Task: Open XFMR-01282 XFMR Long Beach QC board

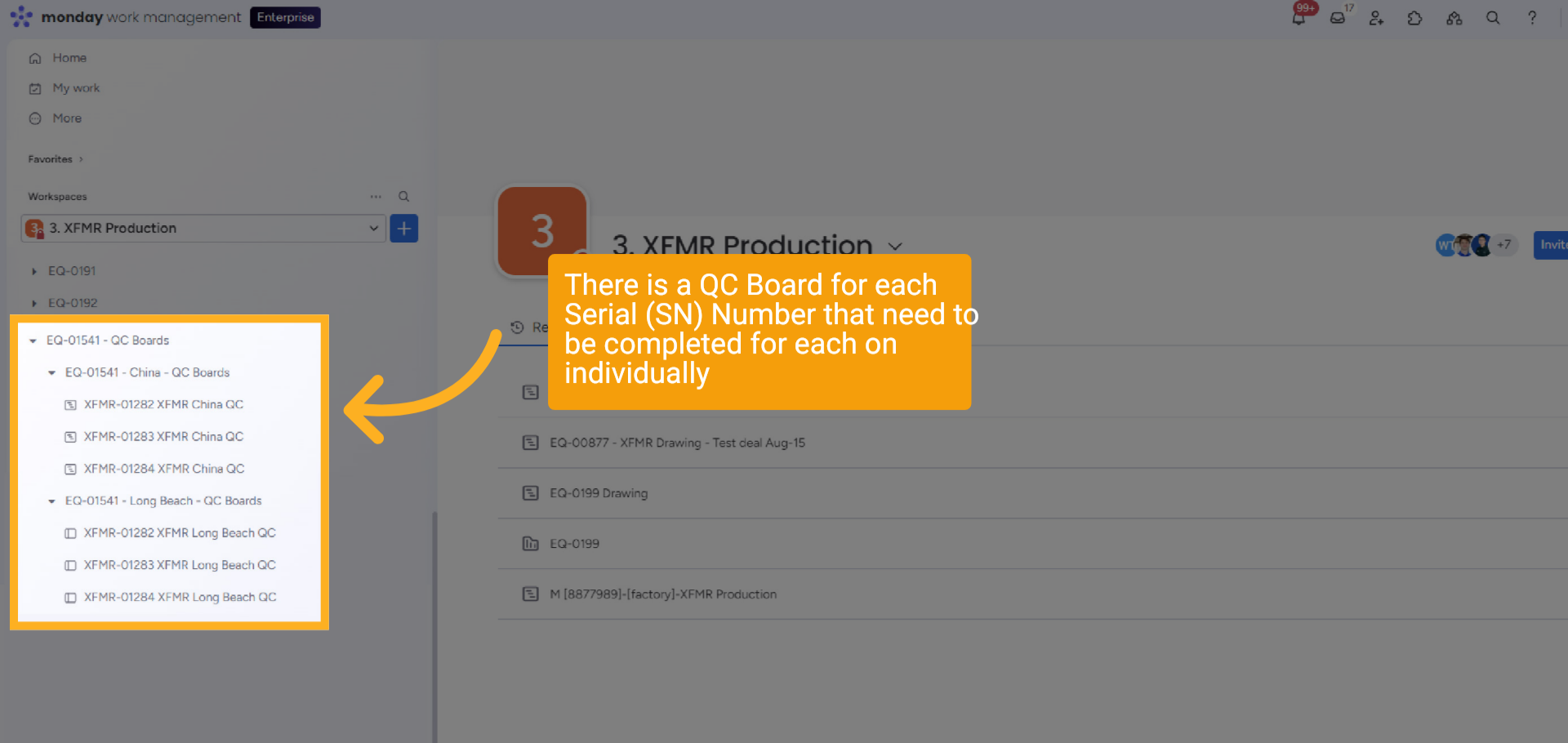Action: [x=180, y=533]
